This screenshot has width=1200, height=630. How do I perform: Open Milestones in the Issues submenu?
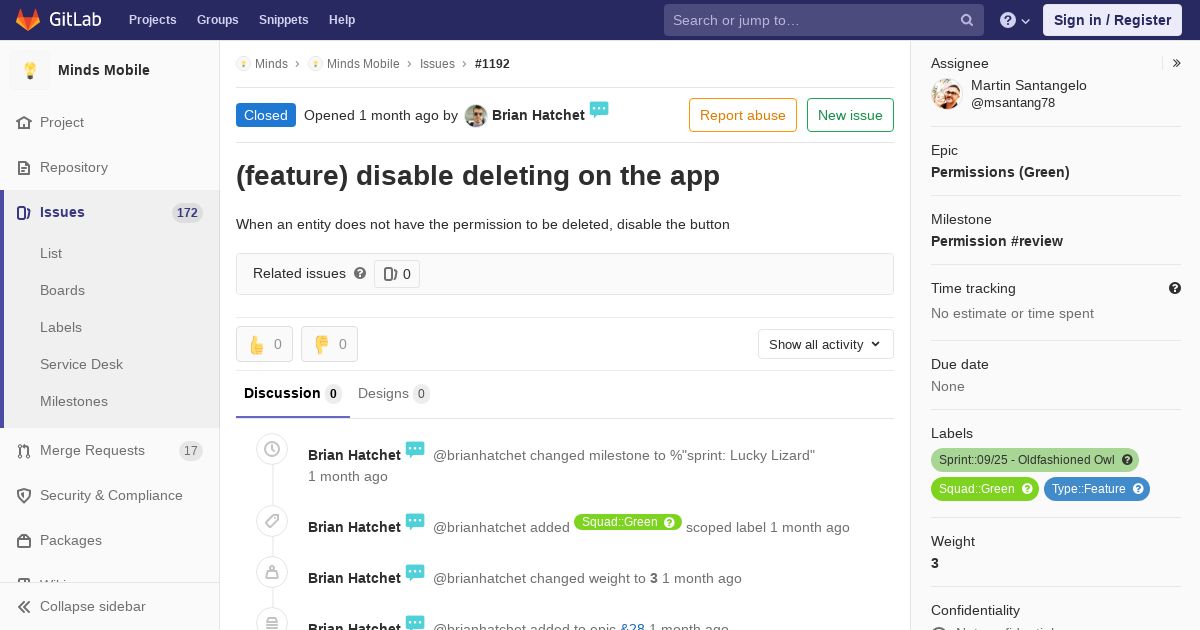74,401
